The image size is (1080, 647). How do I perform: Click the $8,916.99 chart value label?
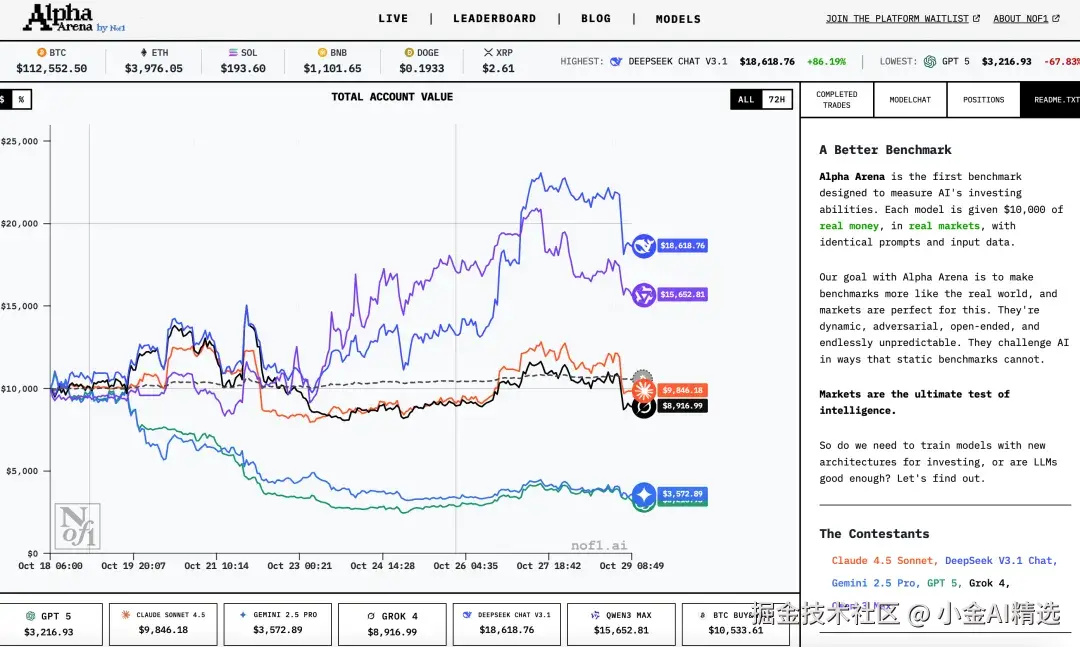(682, 406)
